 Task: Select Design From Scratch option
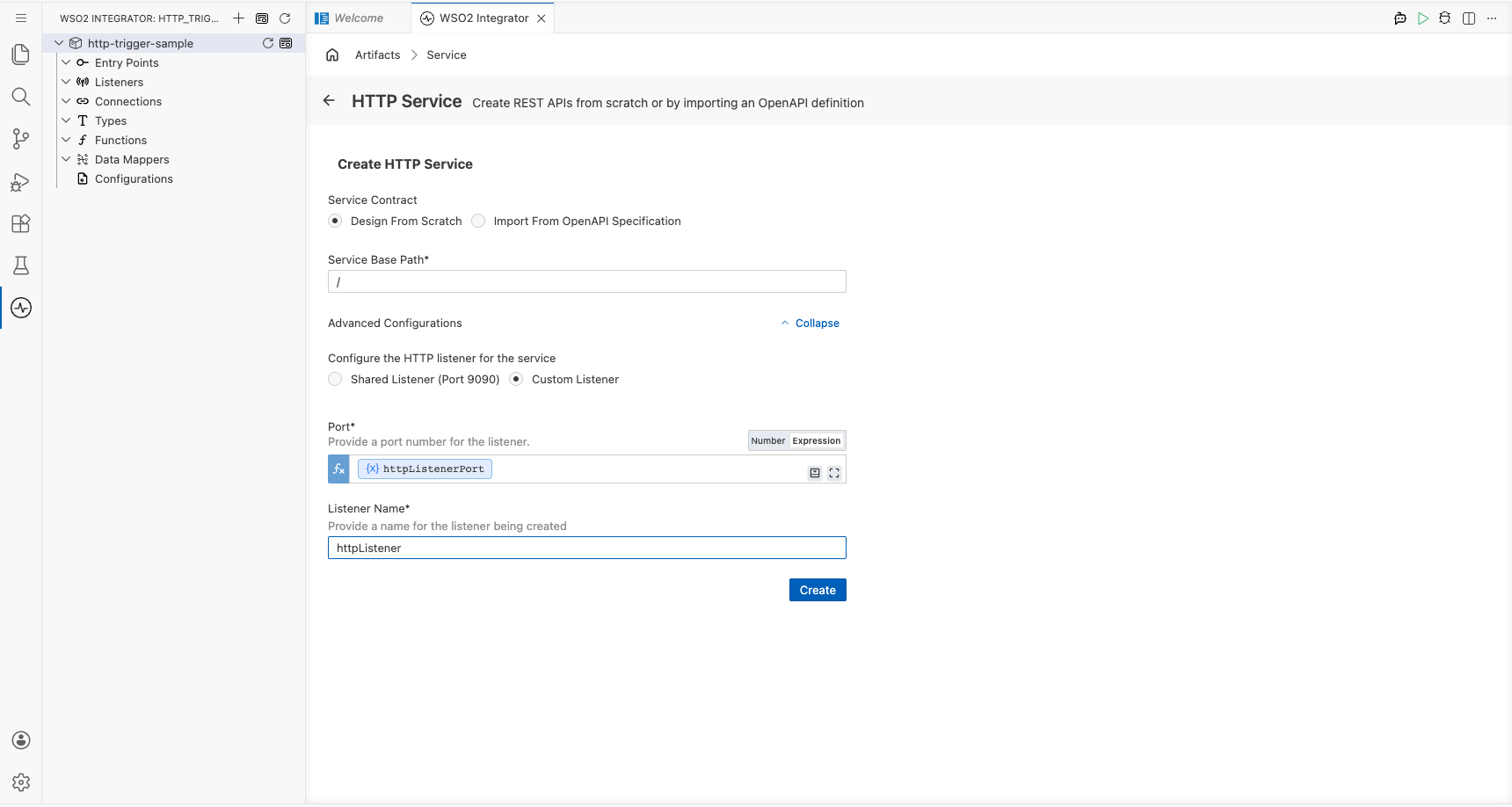click(335, 221)
